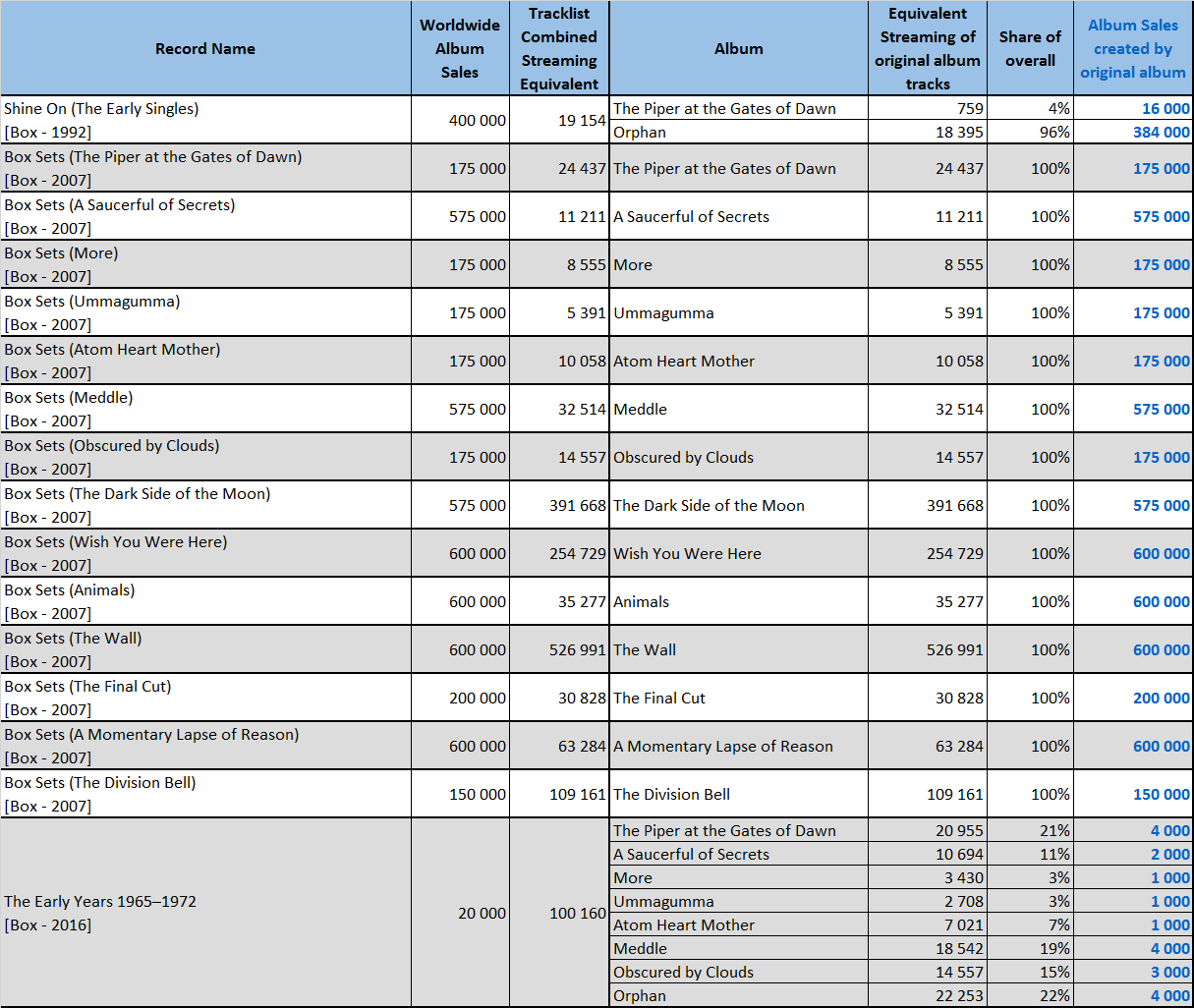This screenshot has height=1008, width=1194.
Task: Click the 'Box Sets (More)' record cell
Action: click(205, 264)
